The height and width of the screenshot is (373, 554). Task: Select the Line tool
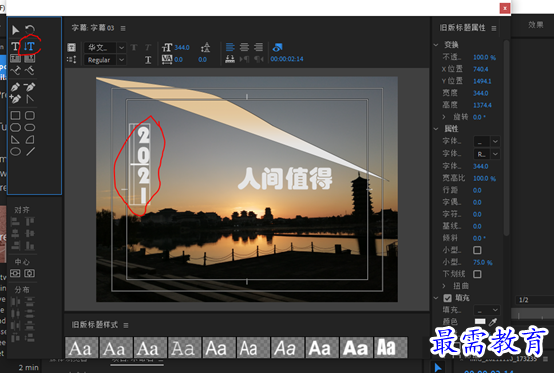[x=30, y=152]
